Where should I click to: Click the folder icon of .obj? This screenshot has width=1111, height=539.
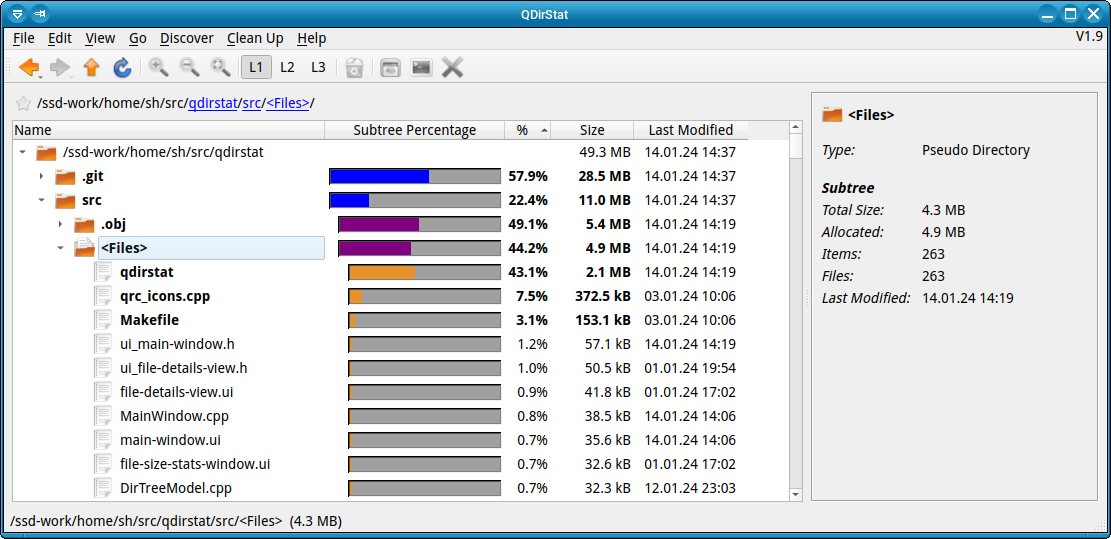[85, 225]
